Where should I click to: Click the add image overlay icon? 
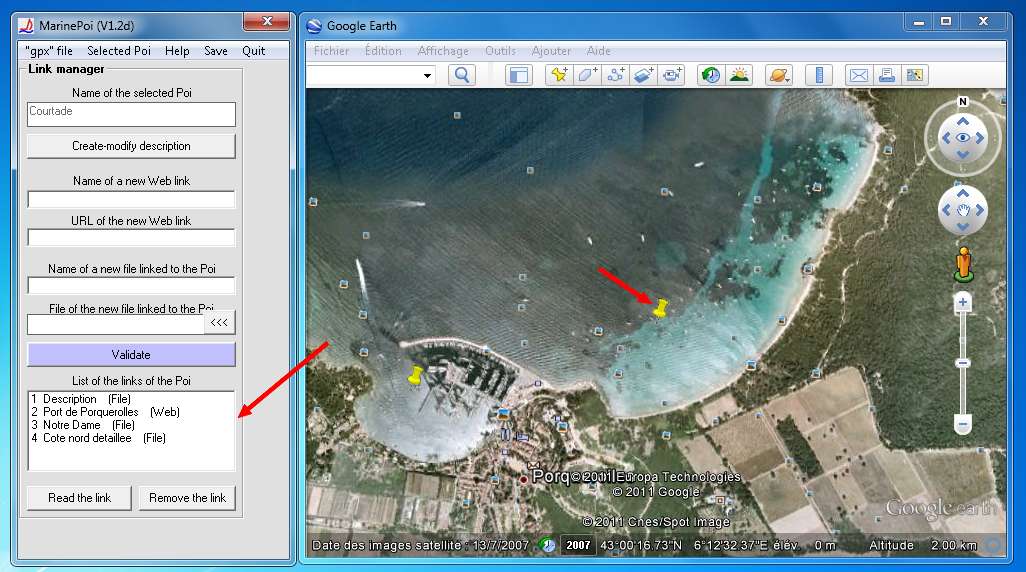point(643,75)
